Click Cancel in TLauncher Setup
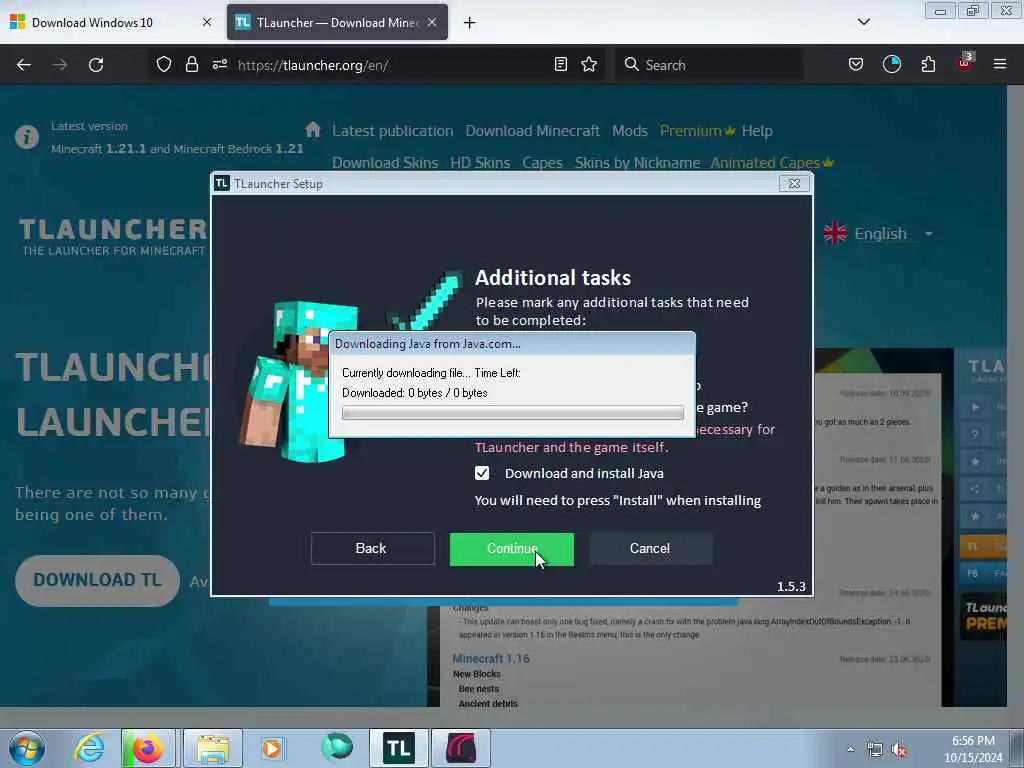The image size is (1024, 768). [x=650, y=548]
